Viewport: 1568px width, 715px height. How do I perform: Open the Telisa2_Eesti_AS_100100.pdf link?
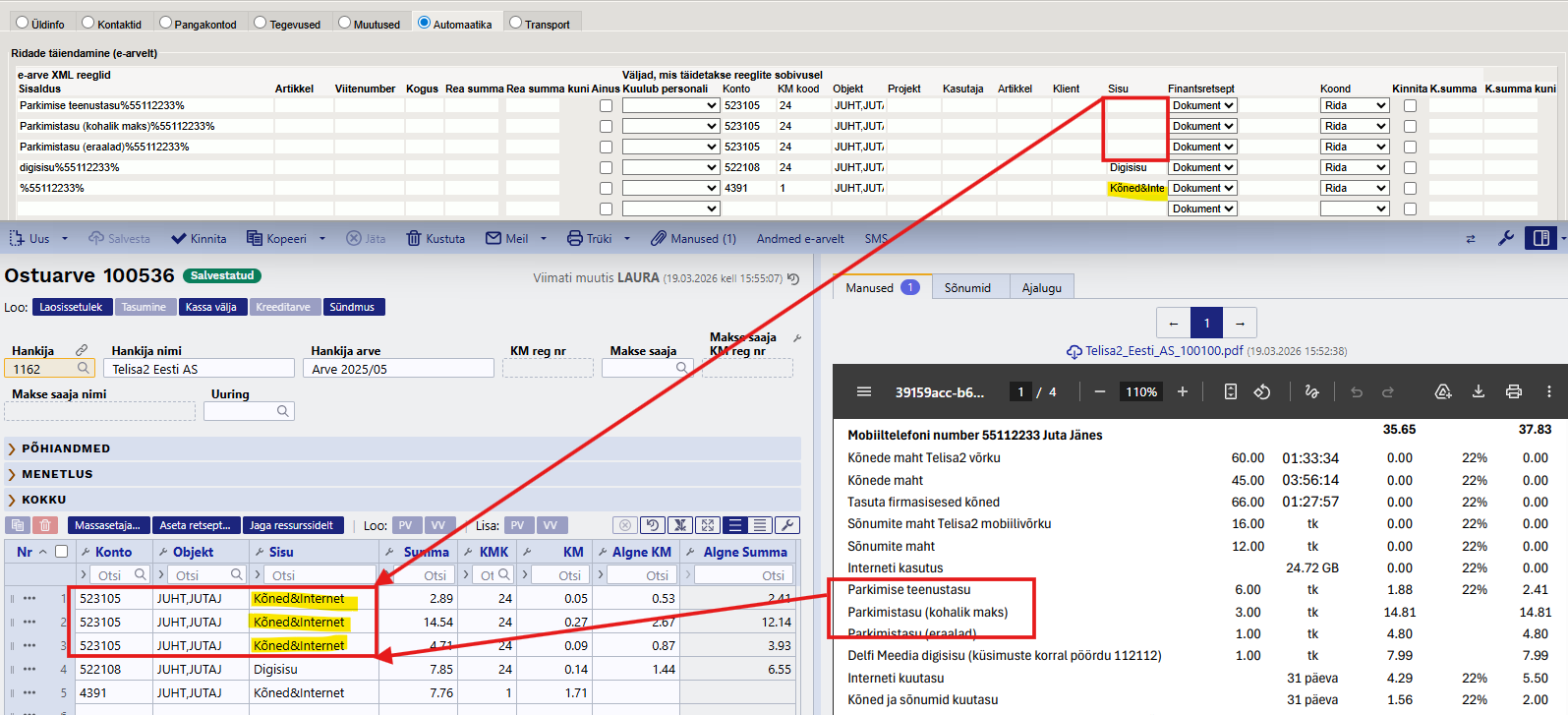point(1164,351)
